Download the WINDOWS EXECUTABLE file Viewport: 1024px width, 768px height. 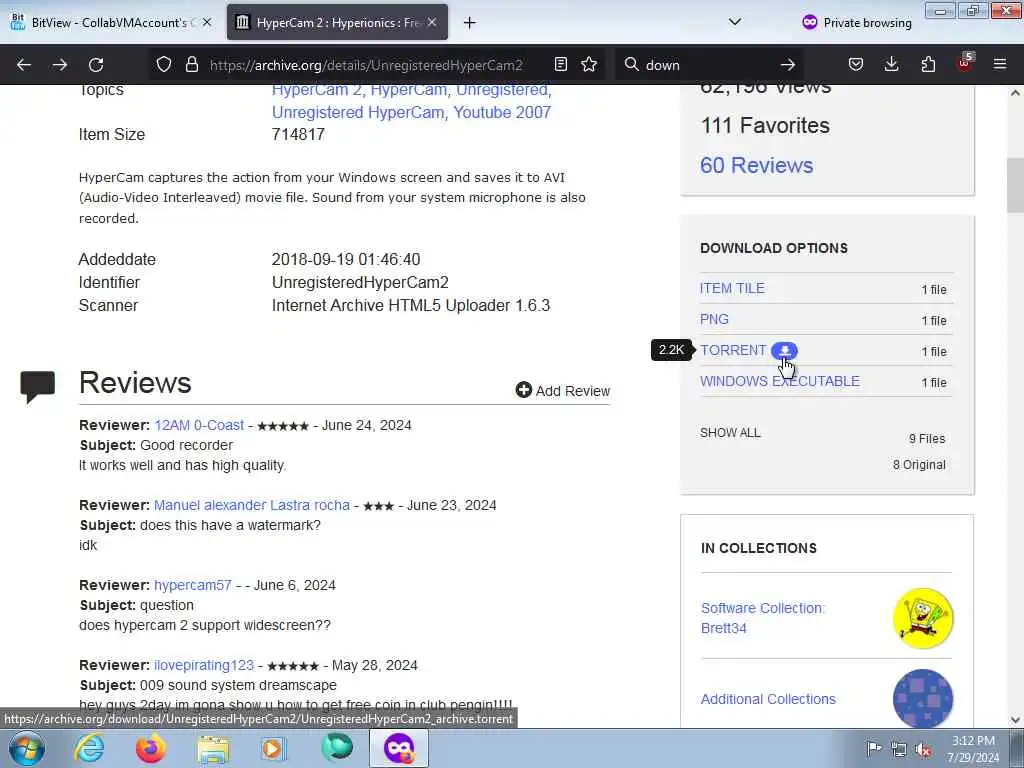780,381
